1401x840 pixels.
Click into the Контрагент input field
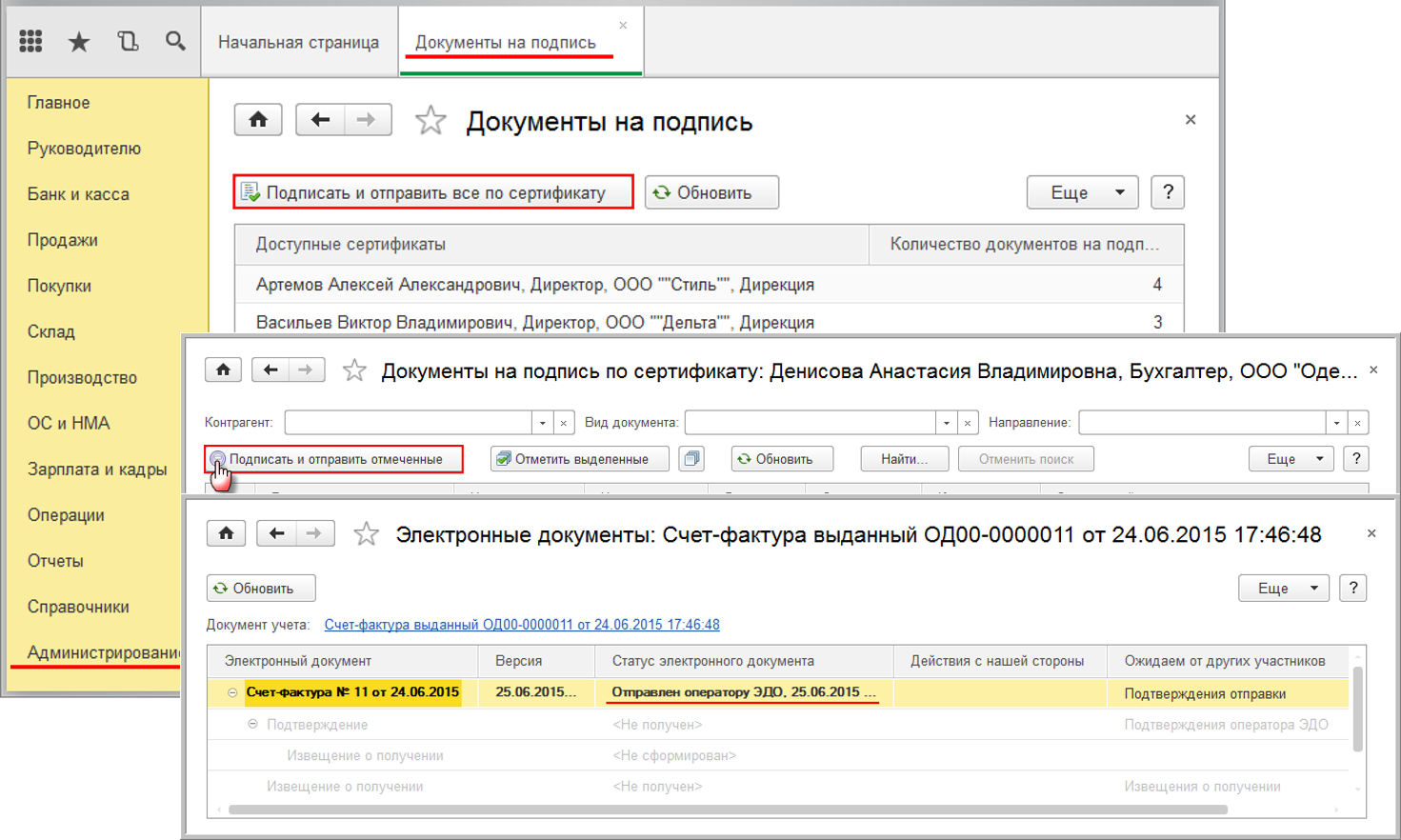coord(409,423)
